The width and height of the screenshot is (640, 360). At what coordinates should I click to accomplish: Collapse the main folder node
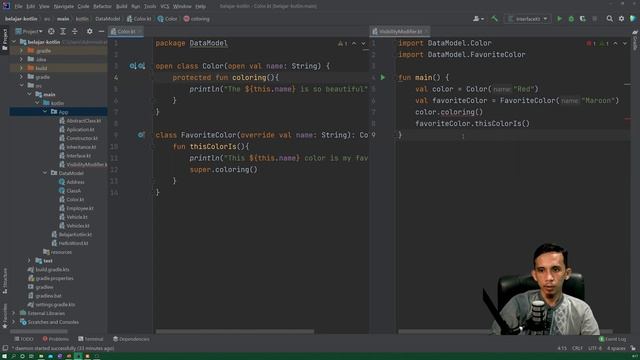tap(30, 94)
